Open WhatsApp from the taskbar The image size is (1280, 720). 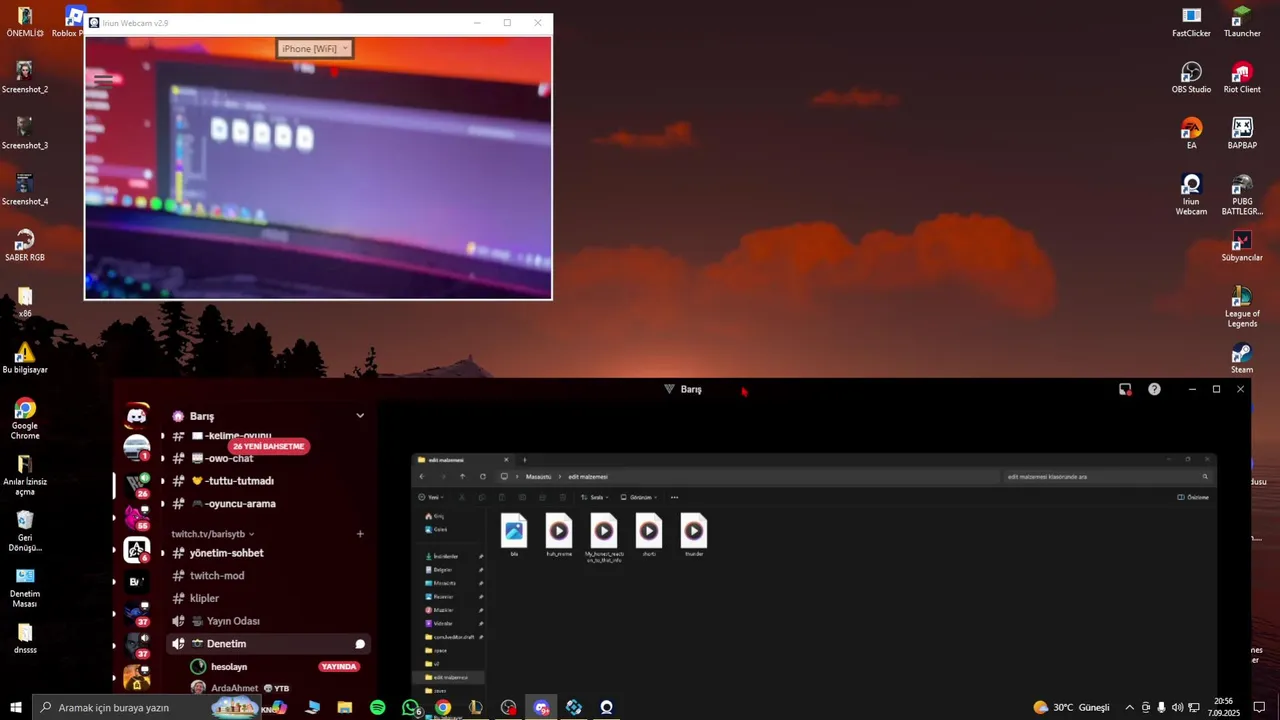click(410, 707)
